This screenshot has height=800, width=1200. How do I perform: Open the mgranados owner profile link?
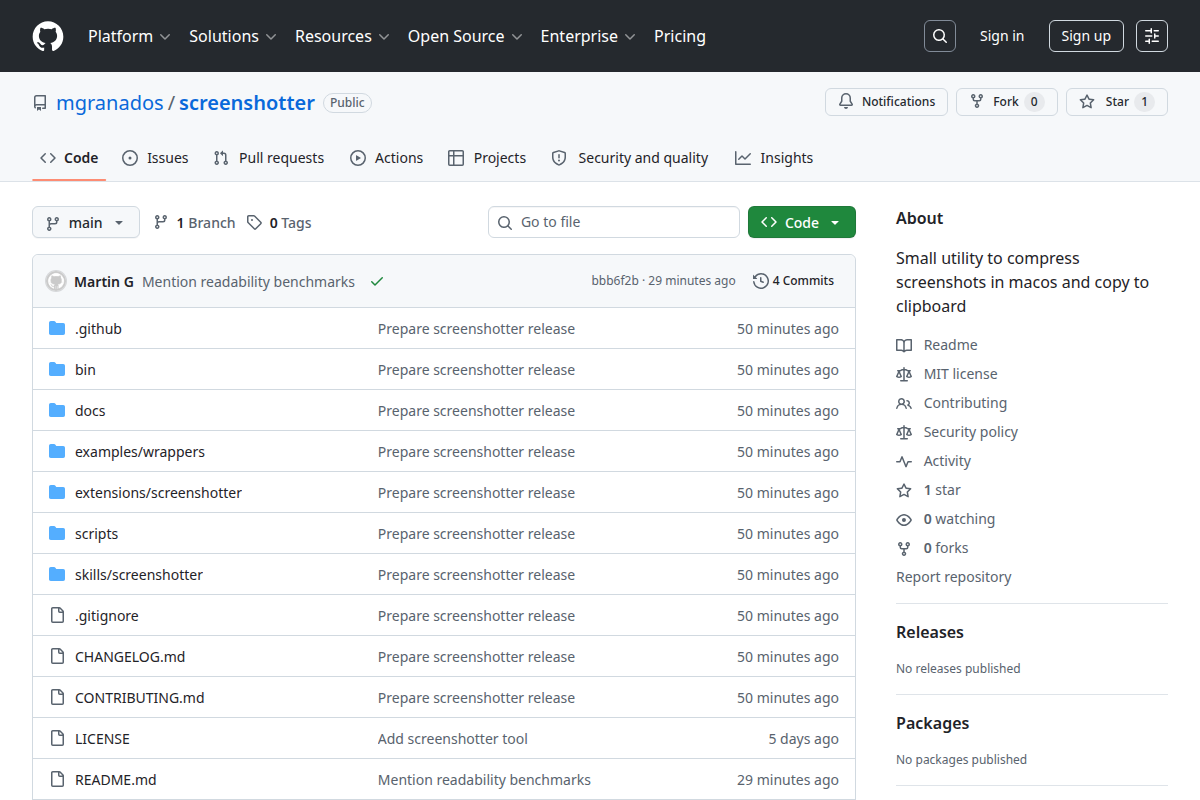(x=110, y=103)
